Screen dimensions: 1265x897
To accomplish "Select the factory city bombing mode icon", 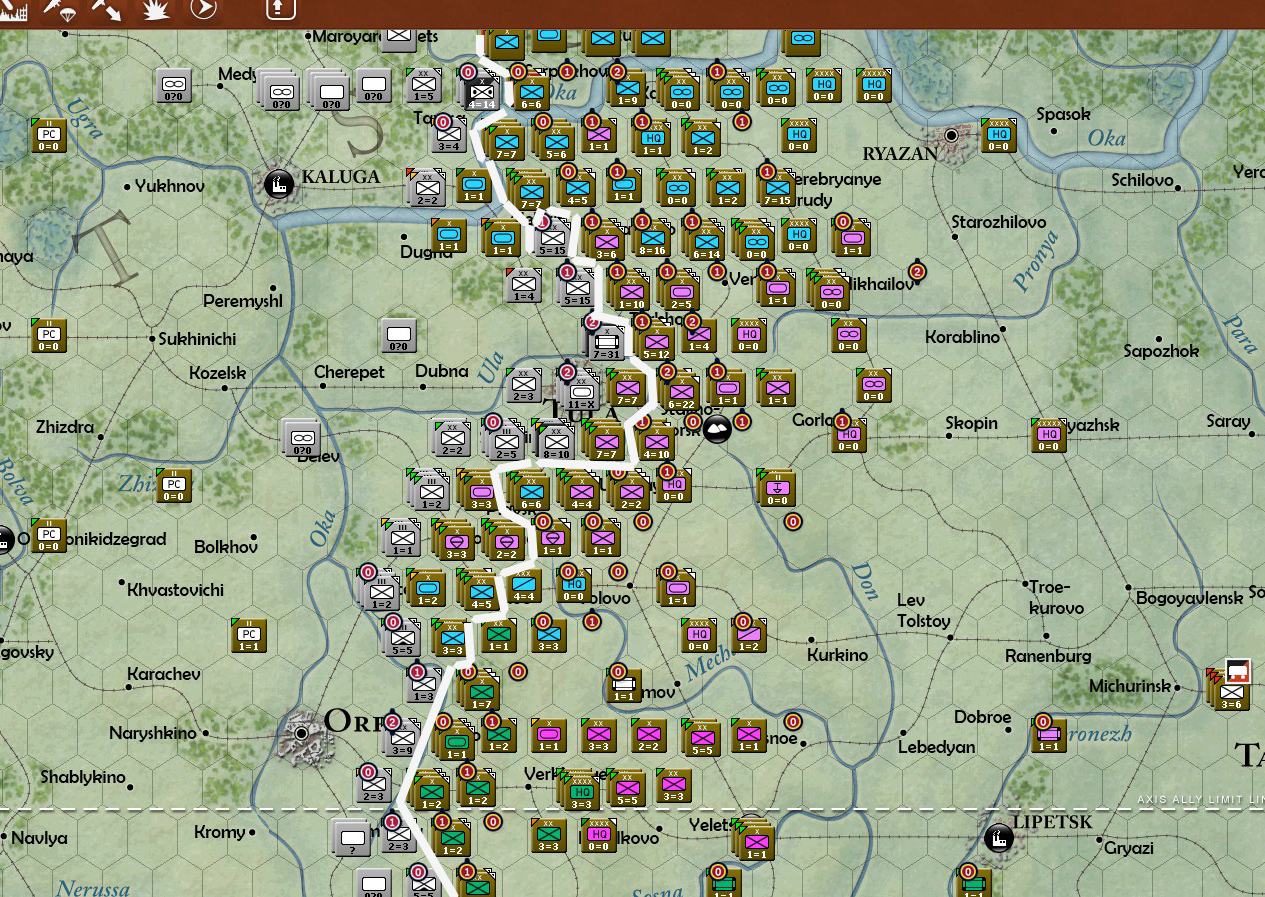I will tap(13, 10).
